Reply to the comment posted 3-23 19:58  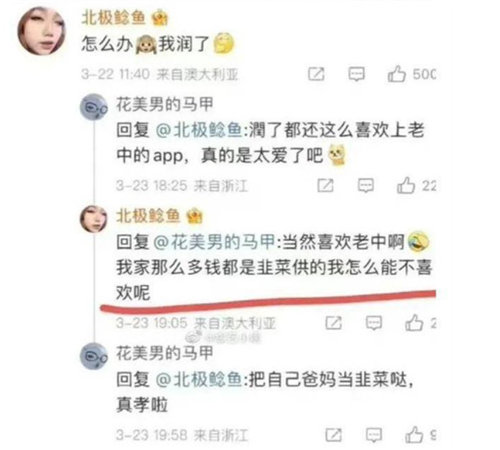(374, 435)
